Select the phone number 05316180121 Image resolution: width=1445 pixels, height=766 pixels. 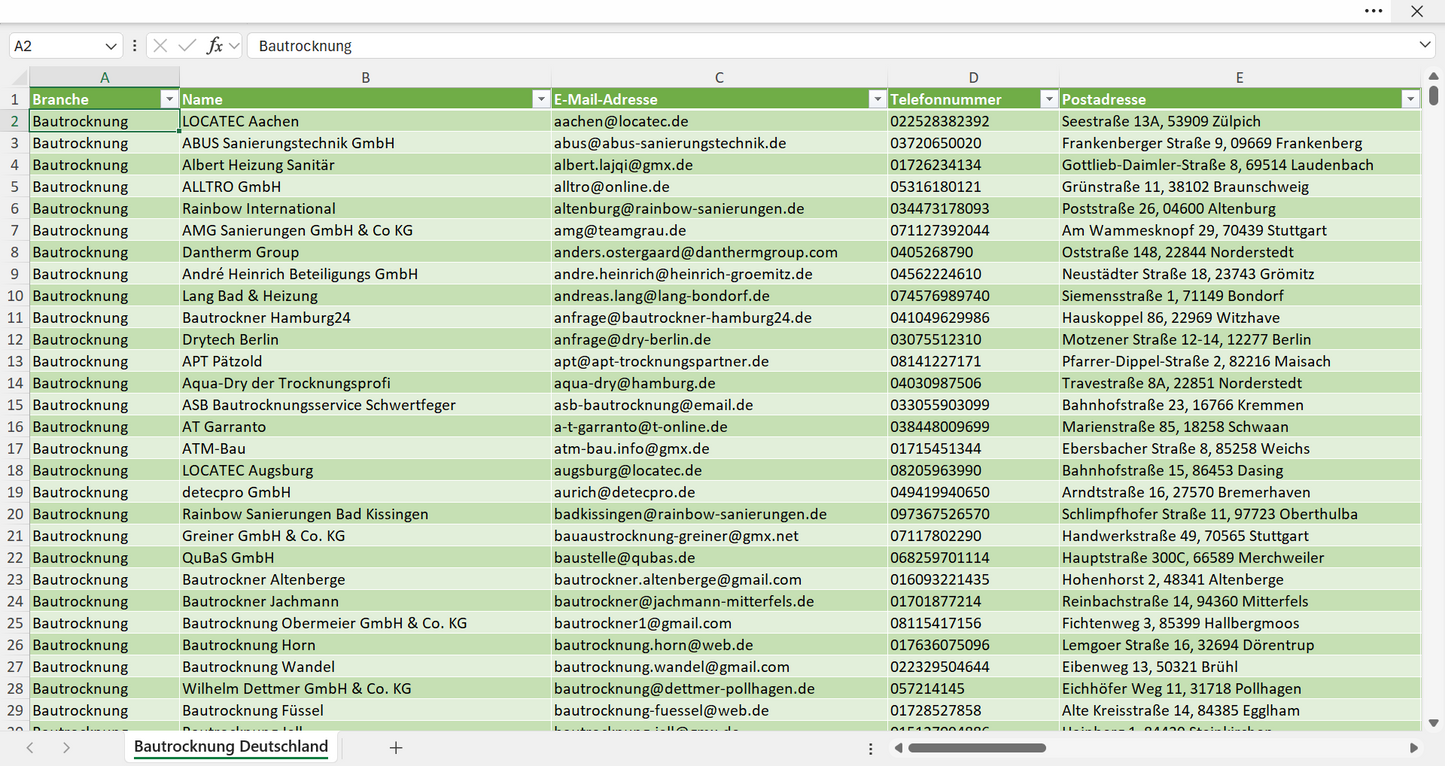pos(974,187)
